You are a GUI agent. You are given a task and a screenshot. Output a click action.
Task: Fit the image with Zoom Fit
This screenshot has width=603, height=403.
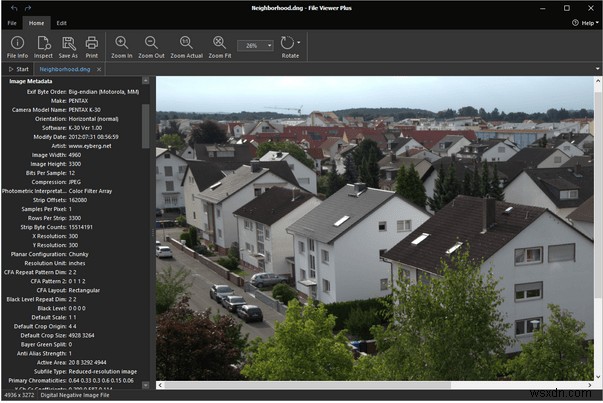pyautogui.click(x=219, y=45)
